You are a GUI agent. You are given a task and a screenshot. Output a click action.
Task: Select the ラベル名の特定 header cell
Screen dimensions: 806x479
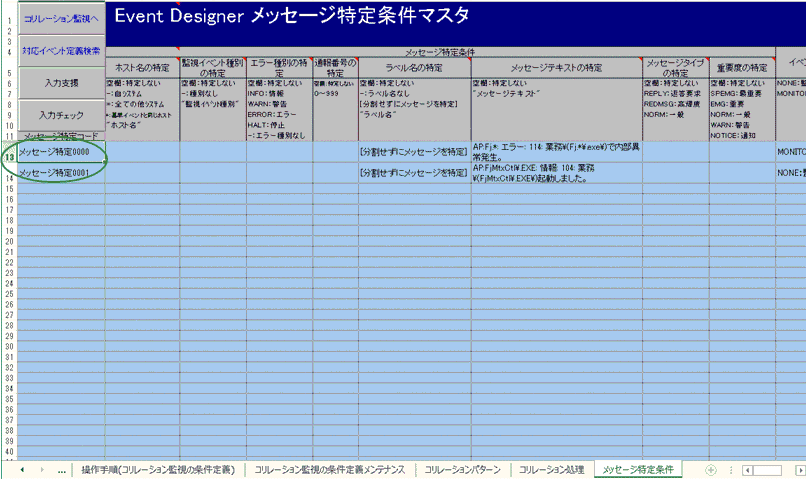click(414, 68)
